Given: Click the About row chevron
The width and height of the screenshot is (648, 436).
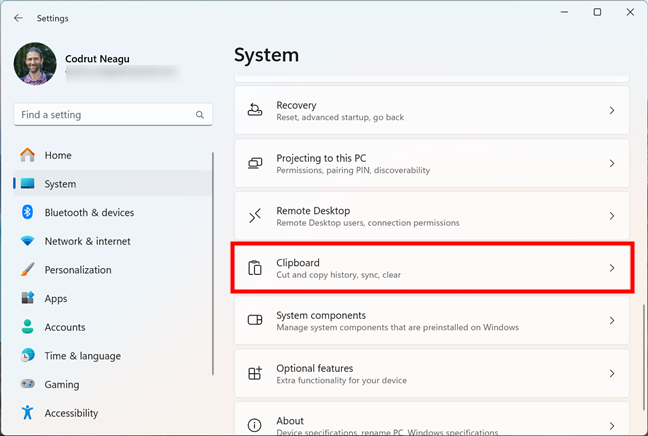Looking at the screenshot, I should [x=612, y=426].
